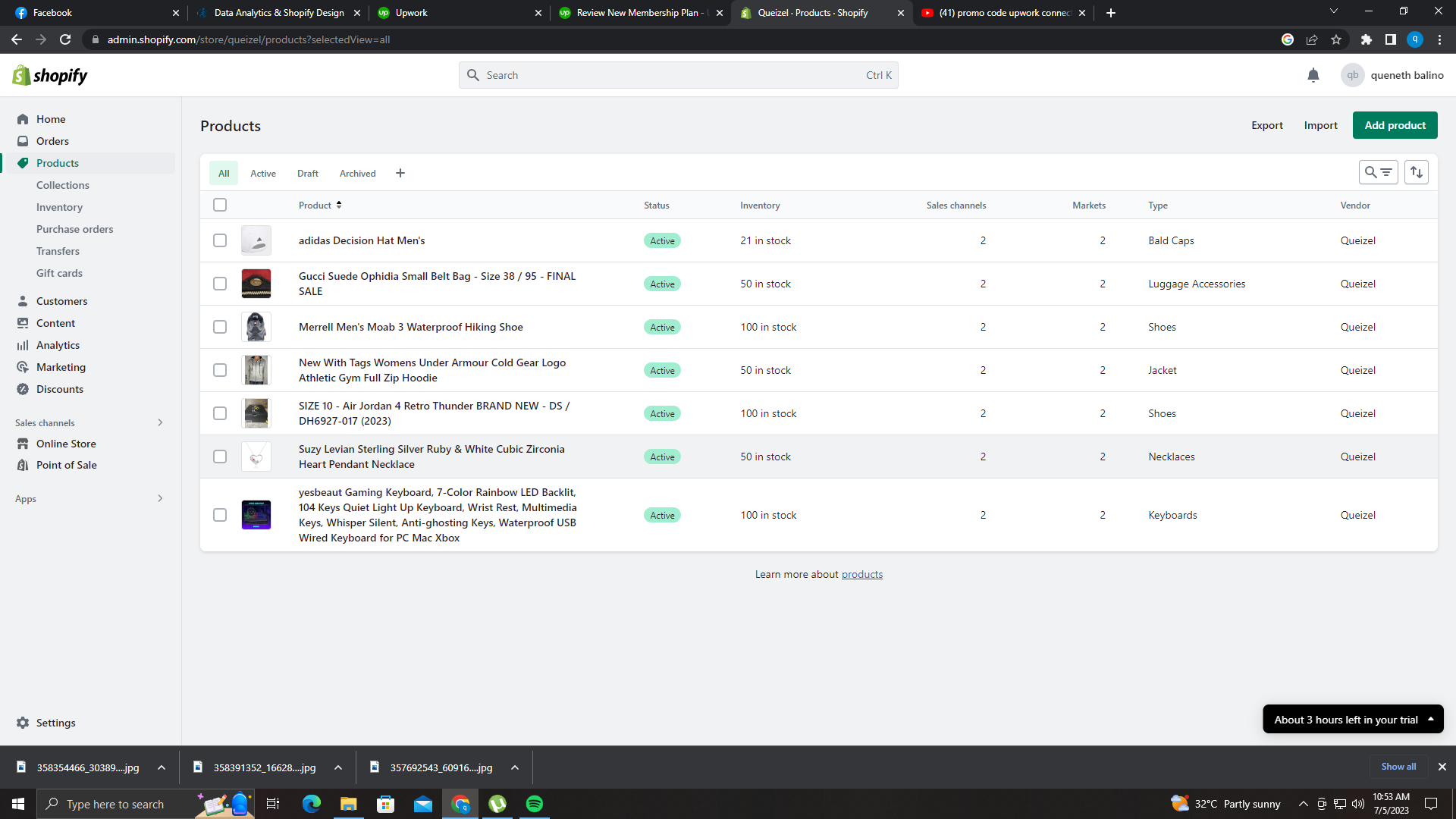
Task: Switch to the Draft products tab
Action: pyautogui.click(x=307, y=173)
